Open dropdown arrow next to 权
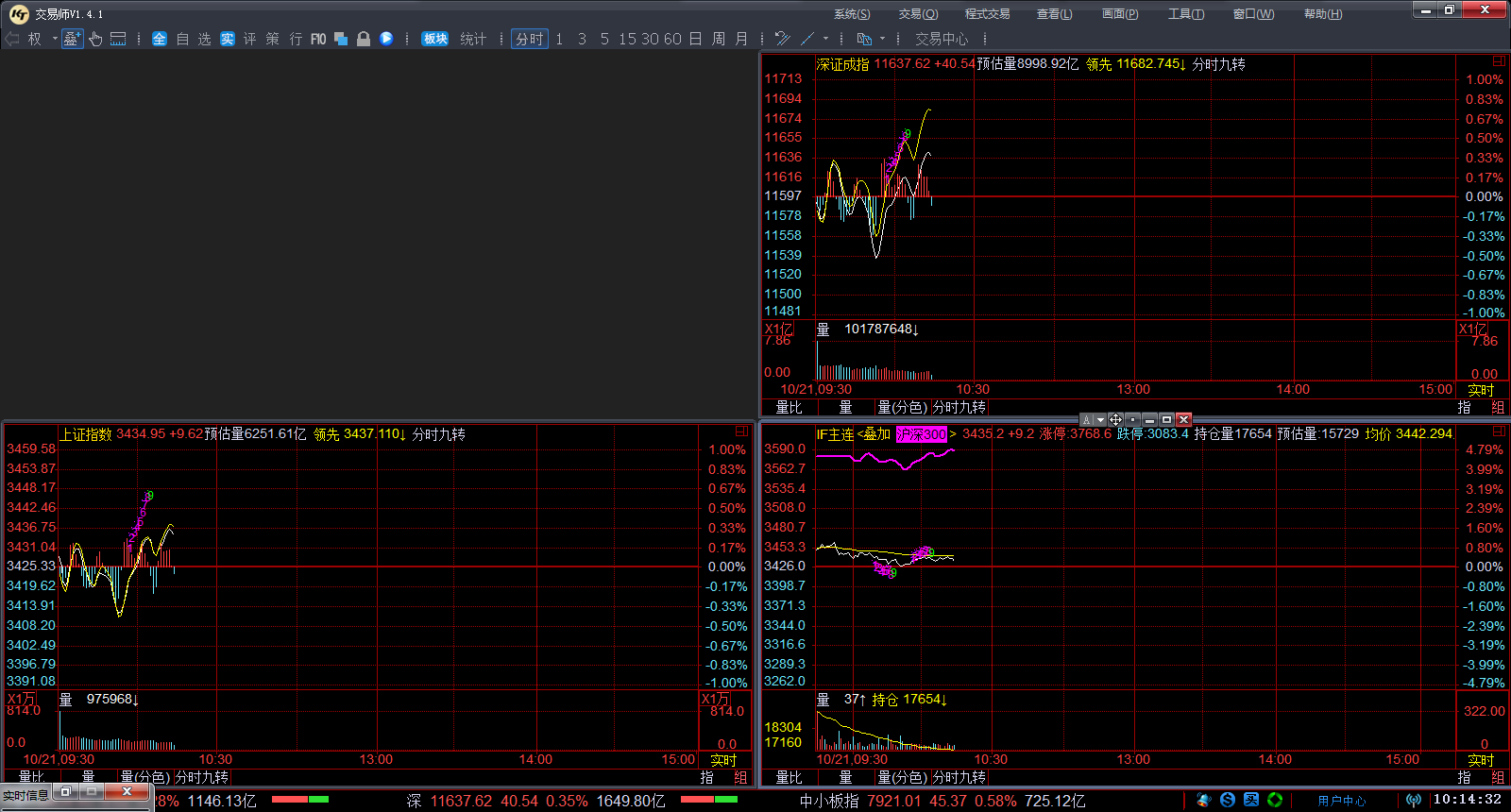Viewport: 1511px width, 812px height. tap(55, 39)
